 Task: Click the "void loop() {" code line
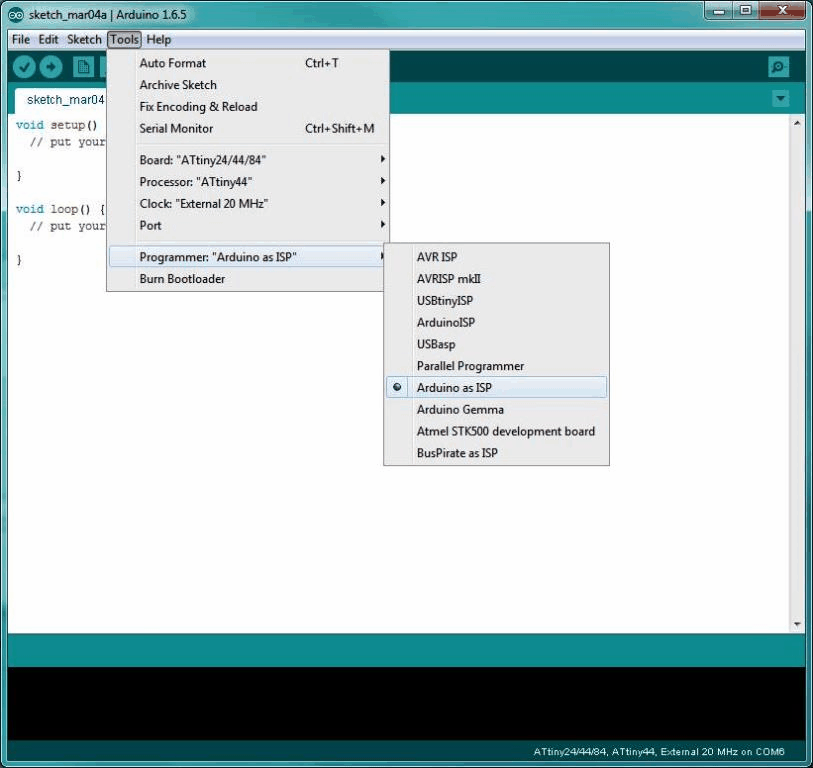coord(60,210)
